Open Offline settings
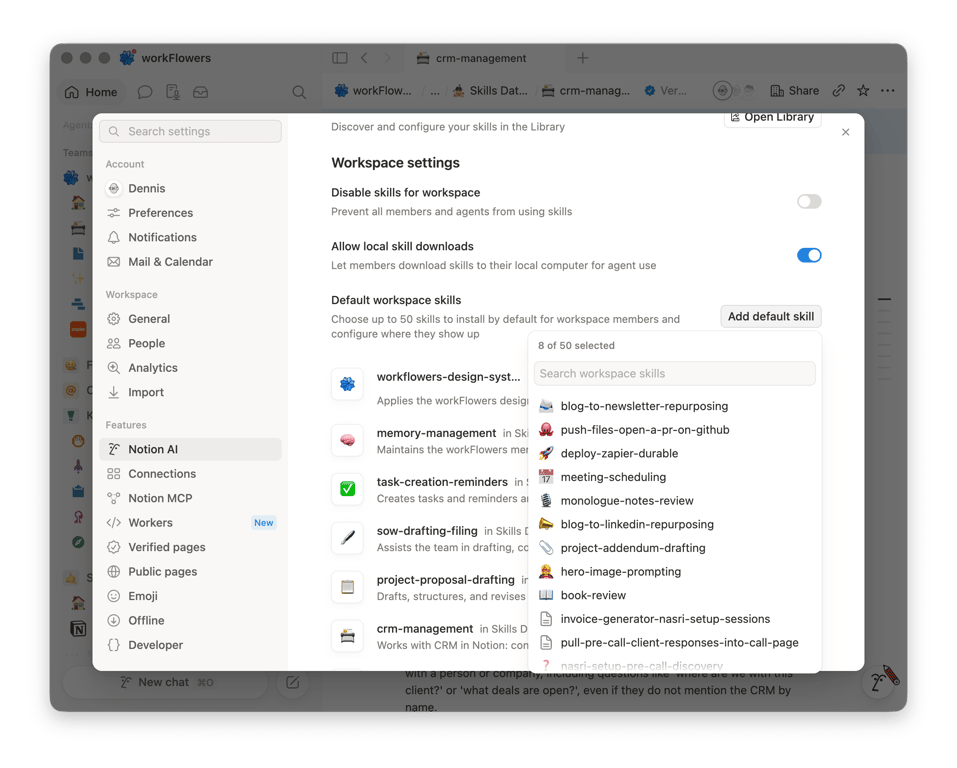Viewport: 957px width, 768px height. [x=190, y=620]
